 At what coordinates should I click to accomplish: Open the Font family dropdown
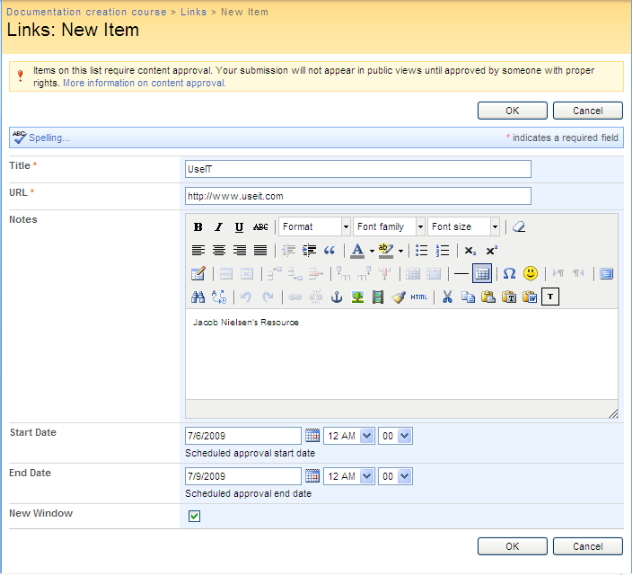click(x=389, y=227)
